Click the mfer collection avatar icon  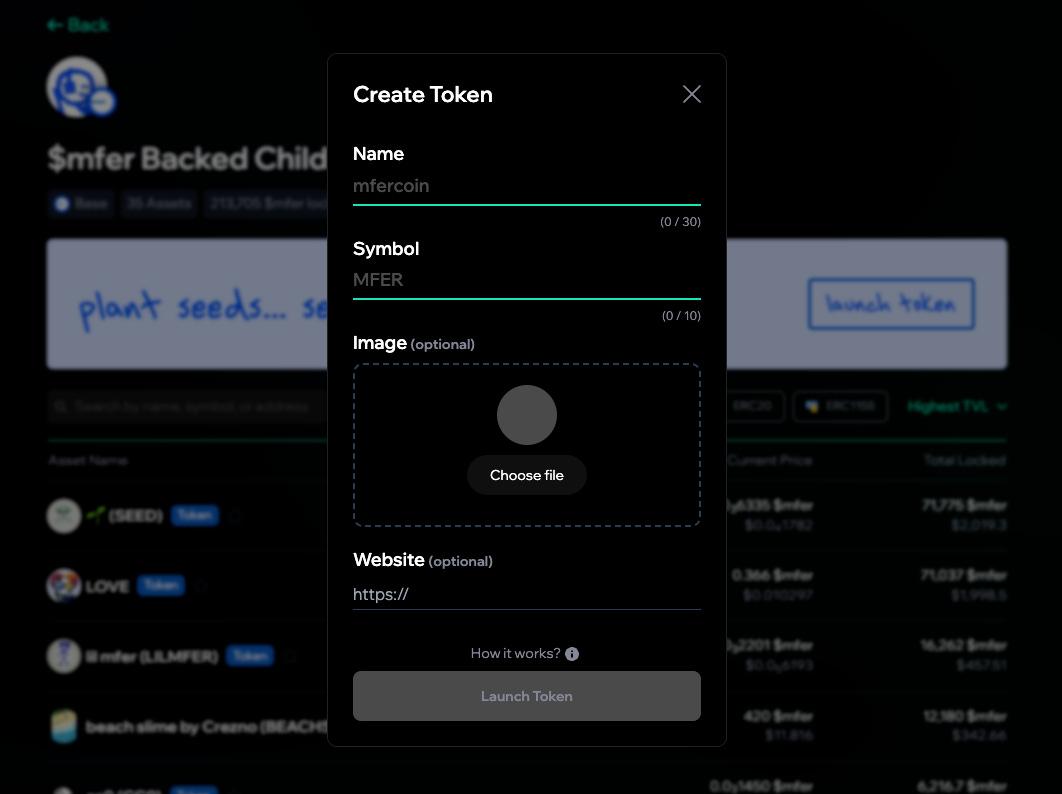(79, 87)
